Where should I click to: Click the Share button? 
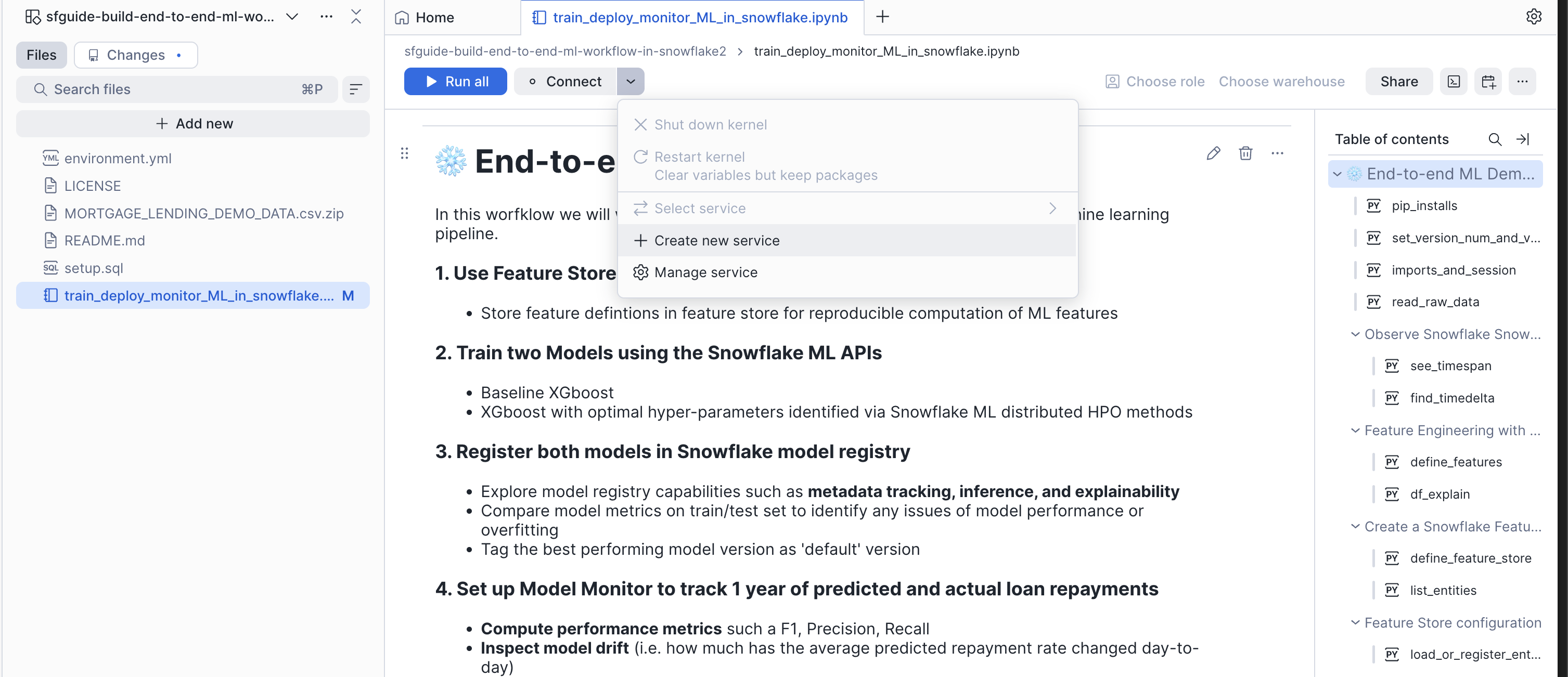pos(1398,82)
